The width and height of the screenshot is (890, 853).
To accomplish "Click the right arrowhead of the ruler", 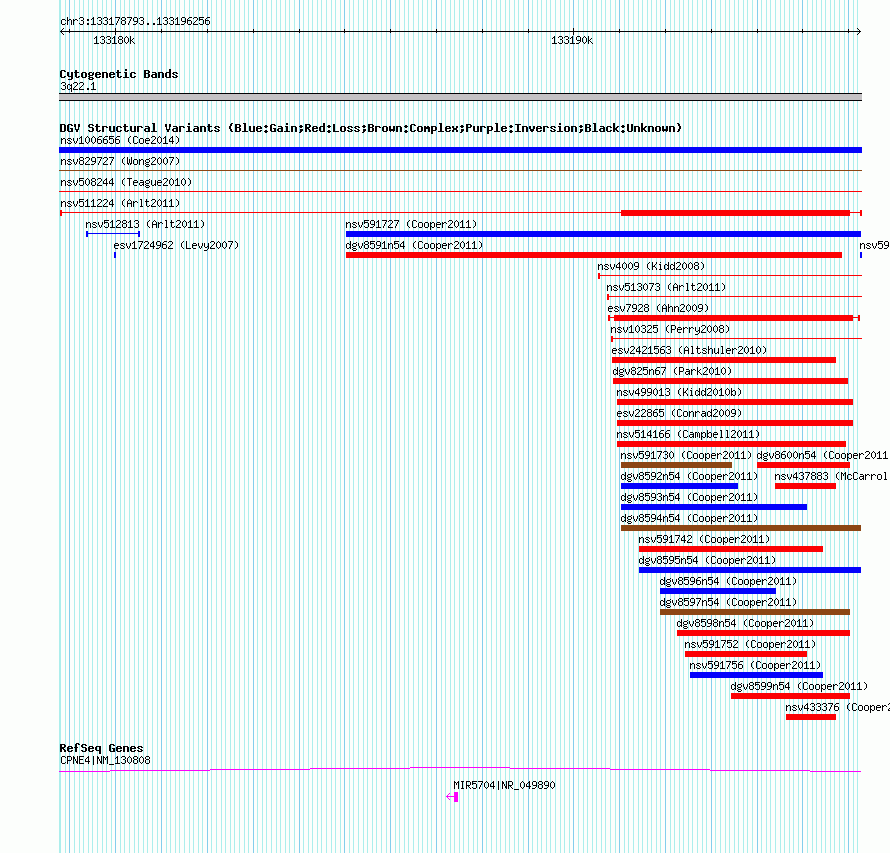I will click(x=858, y=32).
